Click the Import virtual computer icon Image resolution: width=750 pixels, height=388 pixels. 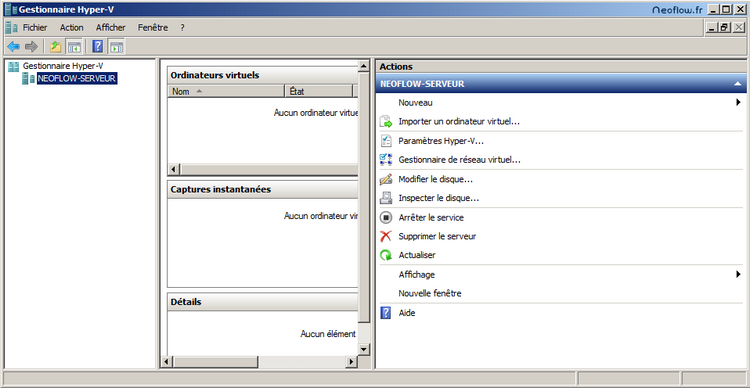[386, 122]
